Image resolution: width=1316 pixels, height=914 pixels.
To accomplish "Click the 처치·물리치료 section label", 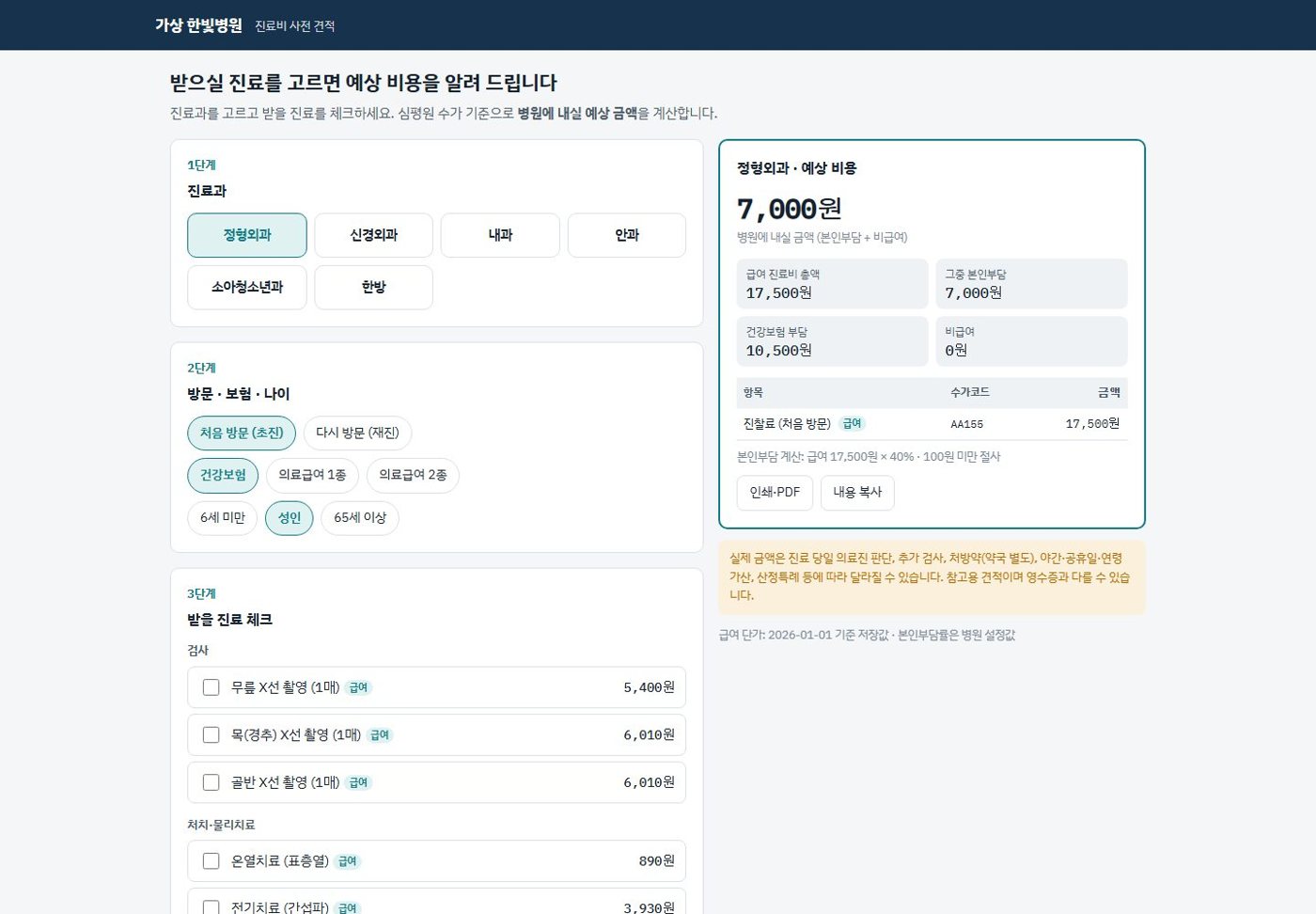I will 221,825.
